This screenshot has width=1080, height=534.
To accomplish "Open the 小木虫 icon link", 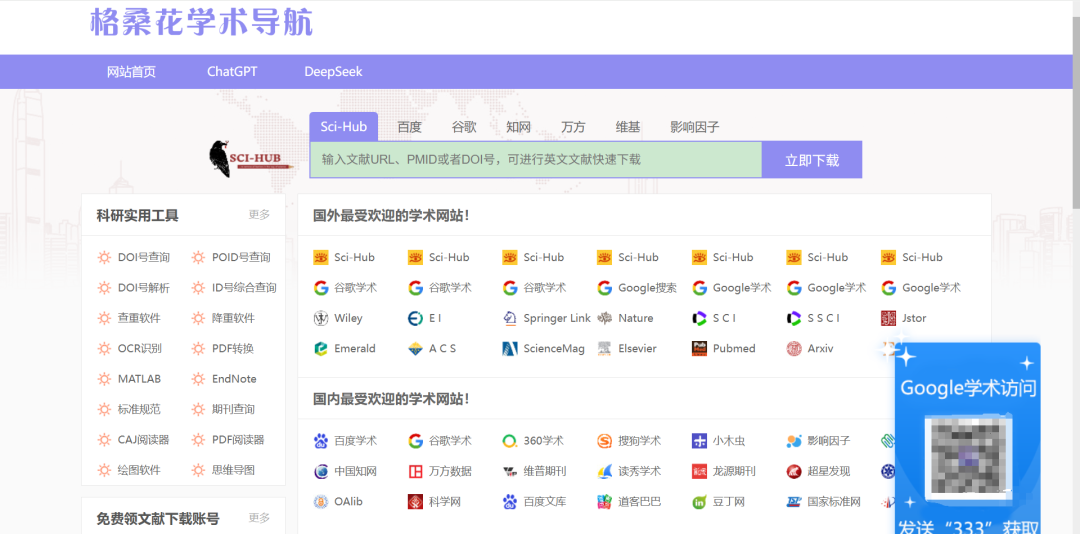I will click(x=700, y=441).
